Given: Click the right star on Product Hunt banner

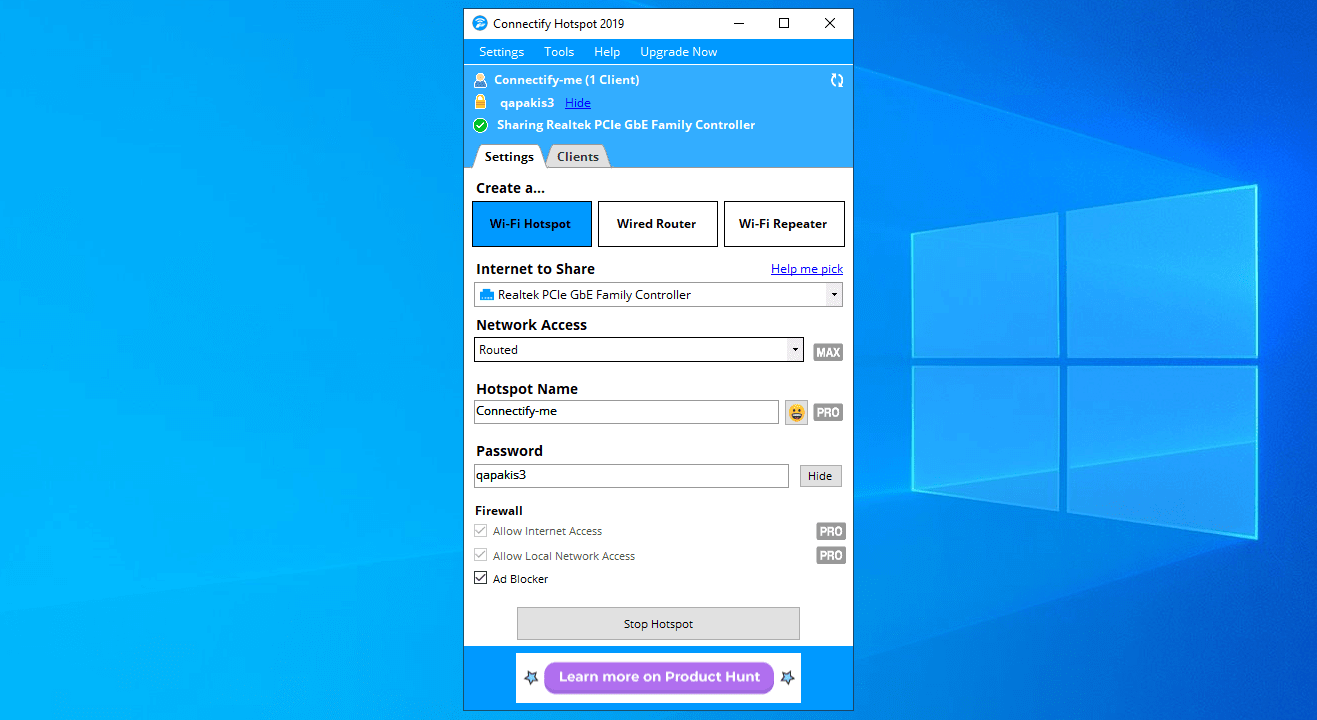Looking at the screenshot, I should tap(787, 677).
